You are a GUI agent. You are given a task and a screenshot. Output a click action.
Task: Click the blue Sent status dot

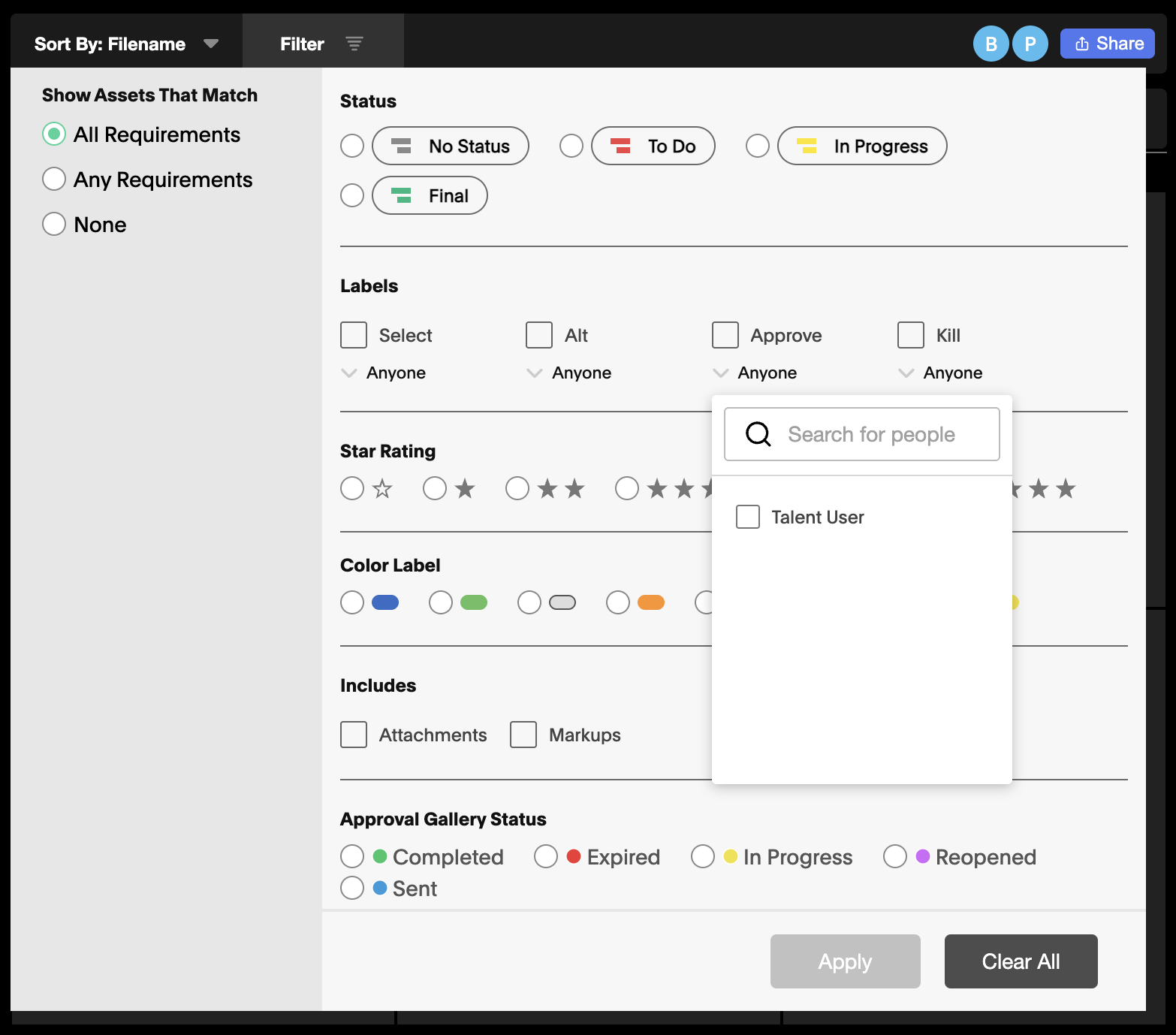click(380, 888)
